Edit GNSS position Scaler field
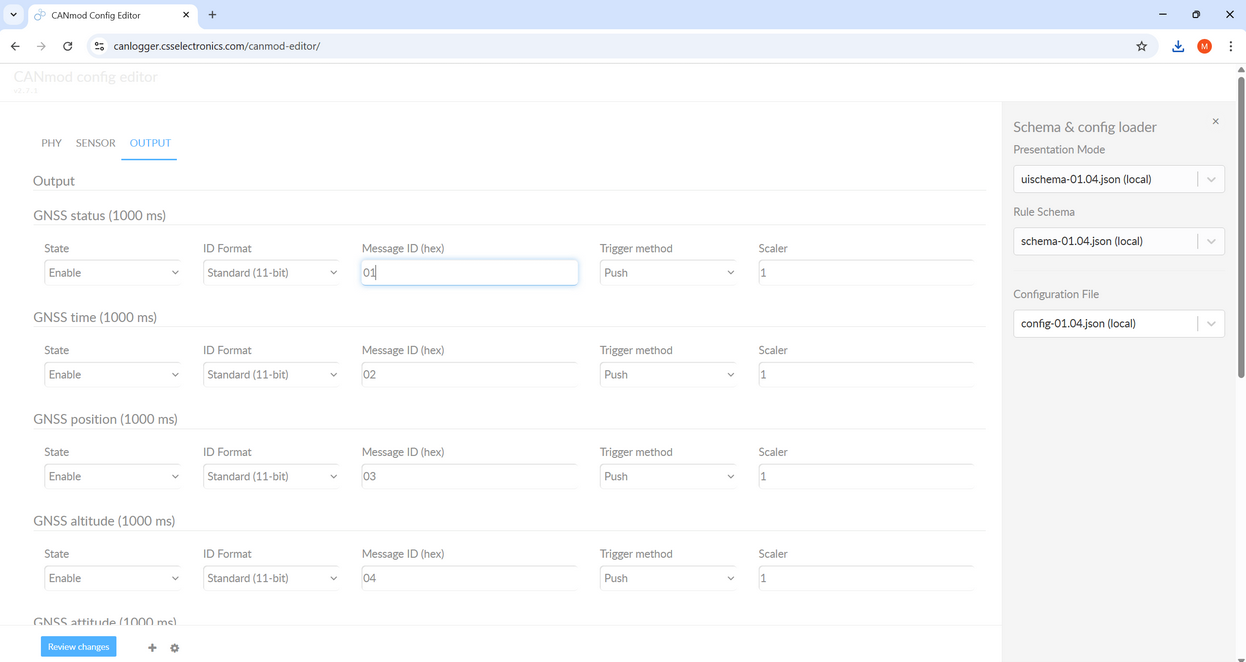 [866, 477]
